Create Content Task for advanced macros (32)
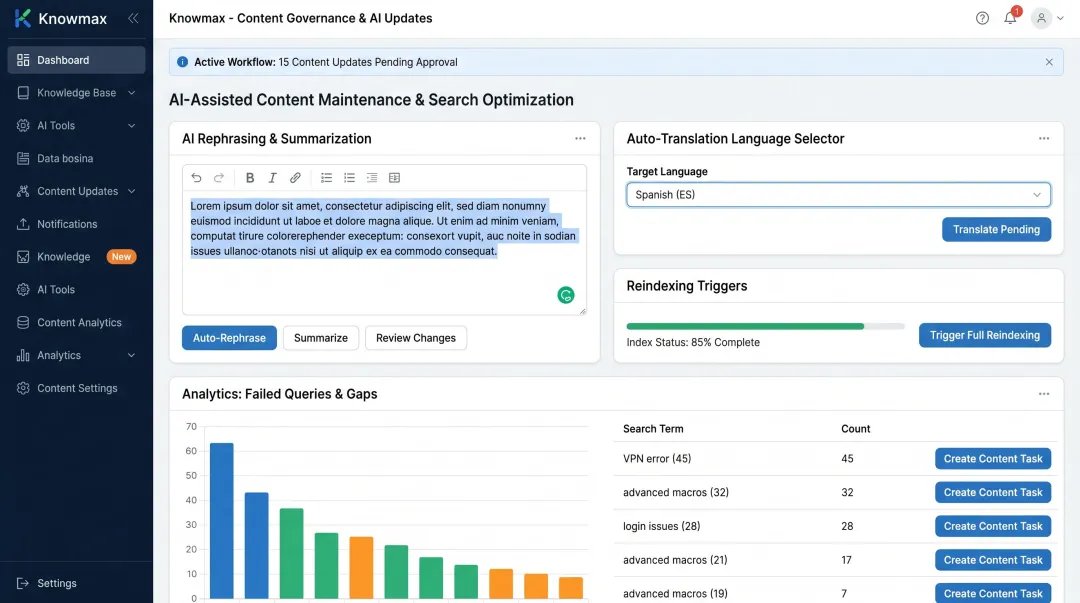The width and height of the screenshot is (1080, 603). pos(993,492)
